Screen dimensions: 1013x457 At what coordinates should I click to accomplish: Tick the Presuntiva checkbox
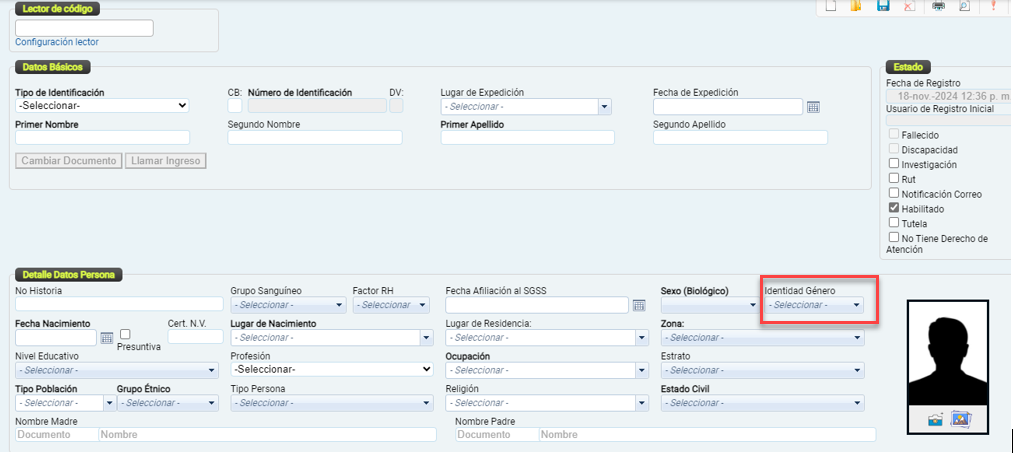coord(125,334)
